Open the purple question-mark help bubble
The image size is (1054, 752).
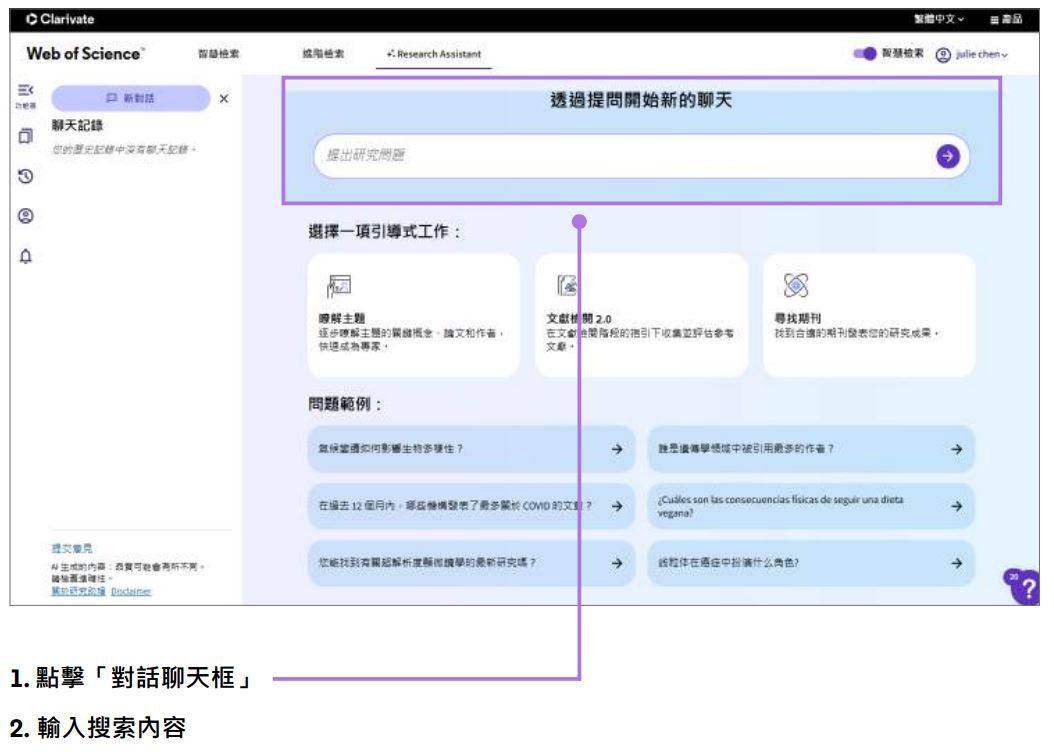click(x=1024, y=587)
